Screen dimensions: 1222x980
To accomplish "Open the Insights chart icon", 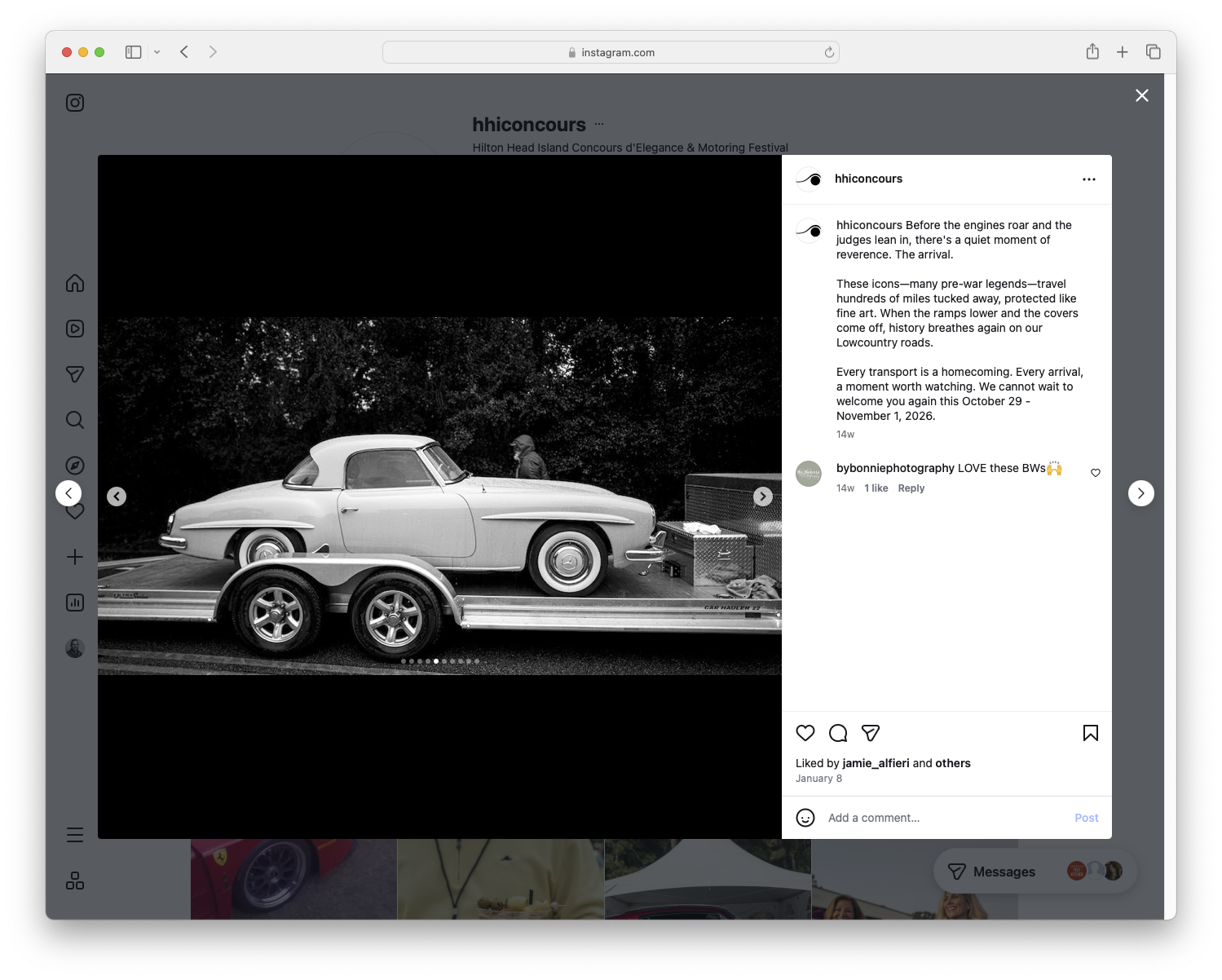I will 74,602.
